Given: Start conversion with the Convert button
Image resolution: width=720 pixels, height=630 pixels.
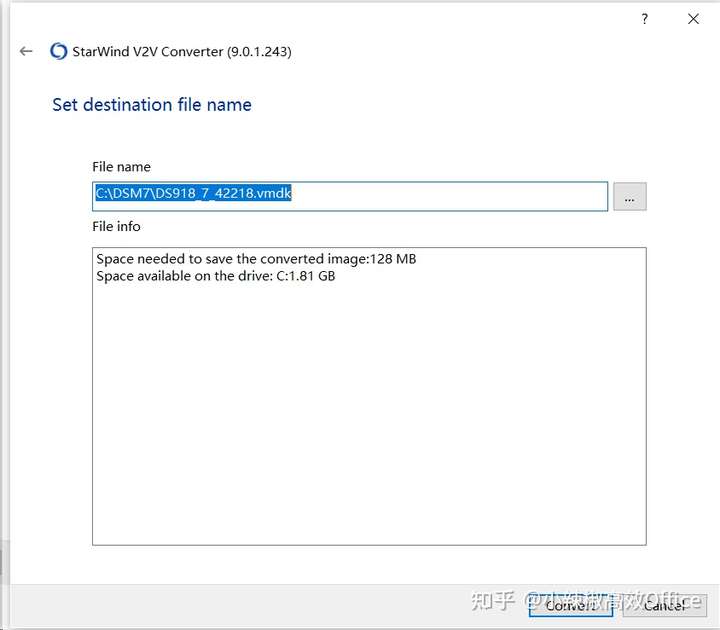Looking at the screenshot, I should (571, 604).
